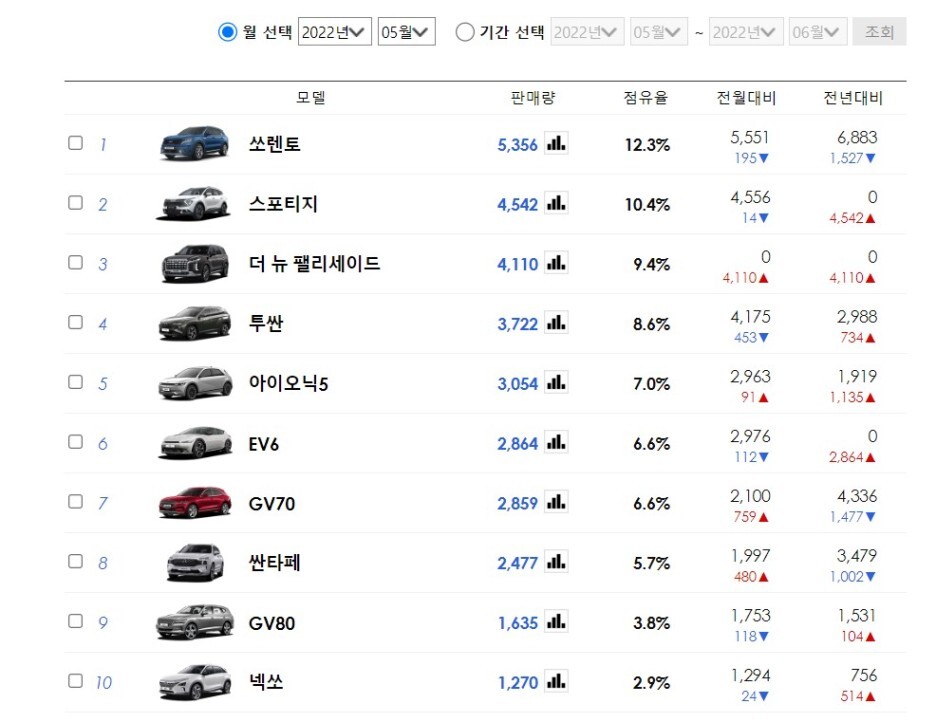Click the 전월대비 column header
The height and width of the screenshot is (722, 936).
[x=746, y=97]
